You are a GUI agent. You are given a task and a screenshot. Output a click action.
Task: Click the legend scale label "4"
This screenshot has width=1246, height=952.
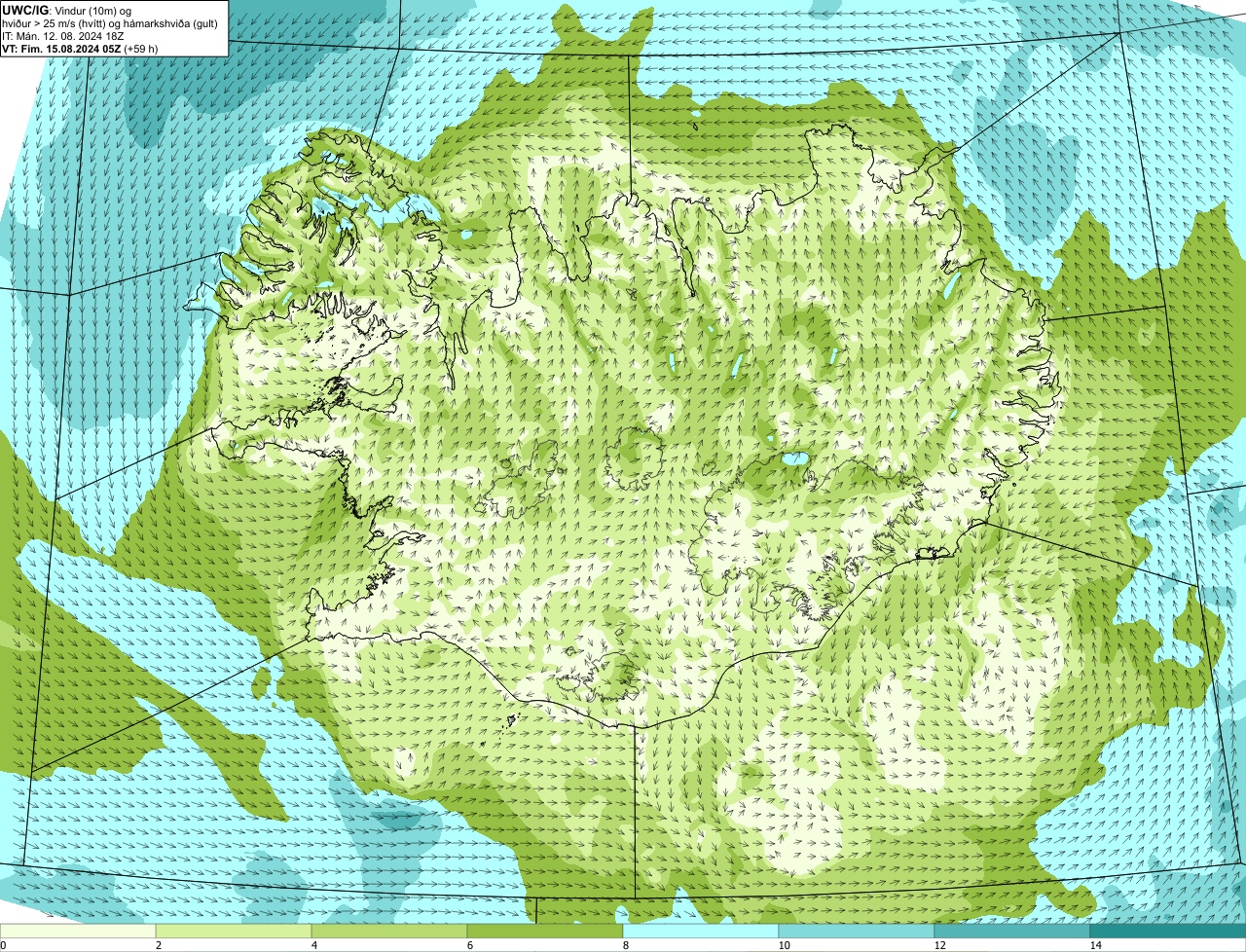point(313,945)
